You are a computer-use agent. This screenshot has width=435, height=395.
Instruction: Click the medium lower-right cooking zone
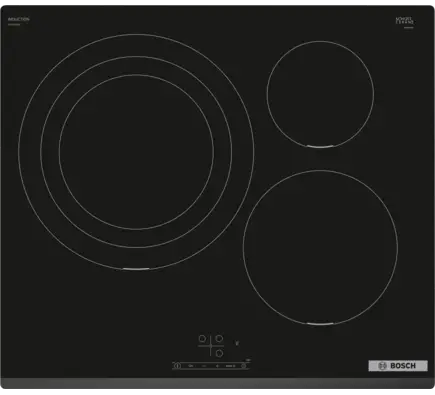(320, 247)
